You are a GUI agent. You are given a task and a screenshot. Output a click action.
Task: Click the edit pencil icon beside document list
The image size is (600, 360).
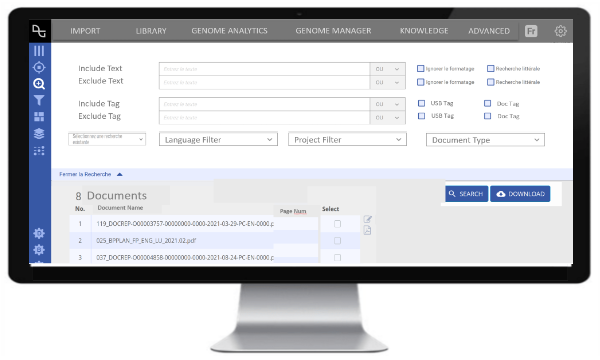point(367,219)
